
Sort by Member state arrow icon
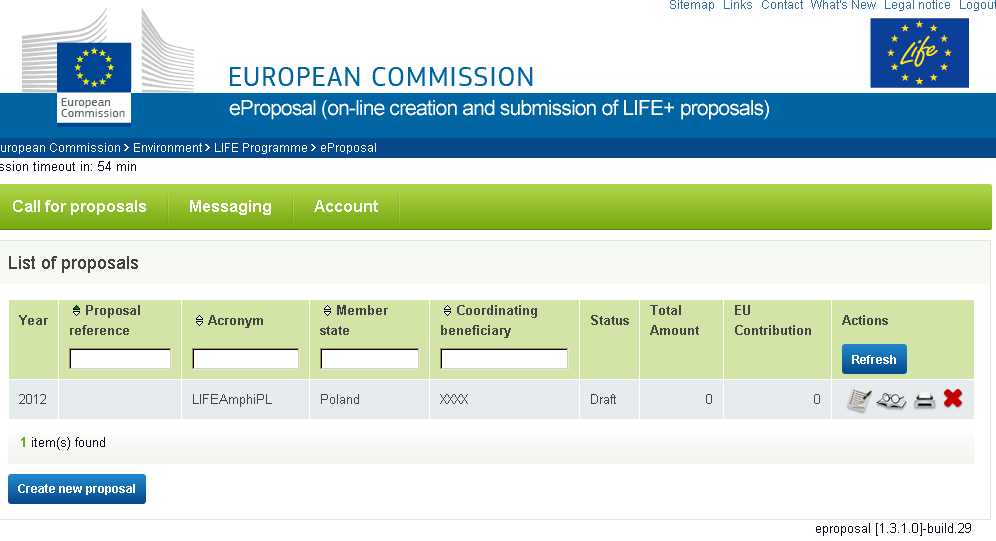coord(328,311)
